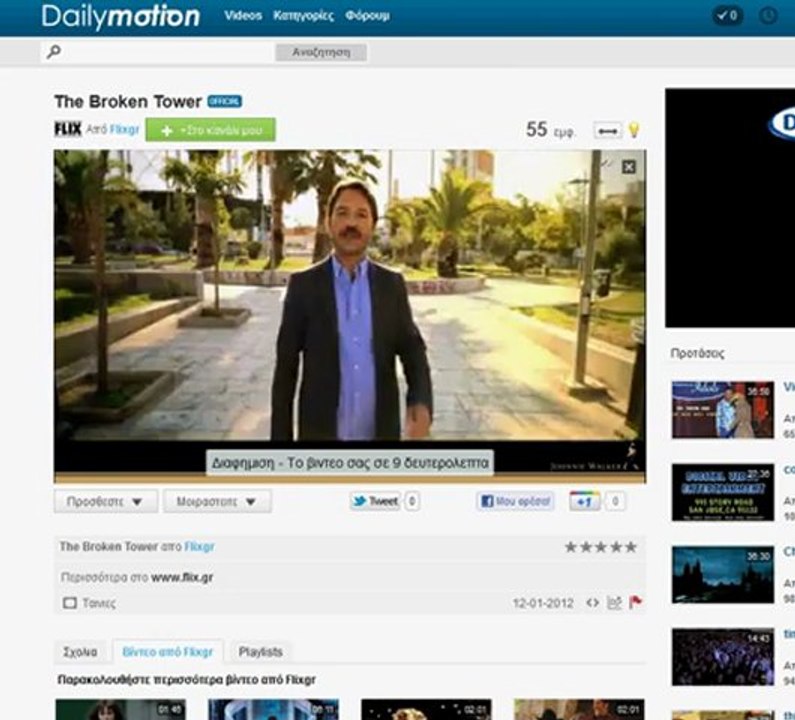Screen dimensions: 795x720
Task: Open the clock history icon in header
Action: [x=768, y=16]
